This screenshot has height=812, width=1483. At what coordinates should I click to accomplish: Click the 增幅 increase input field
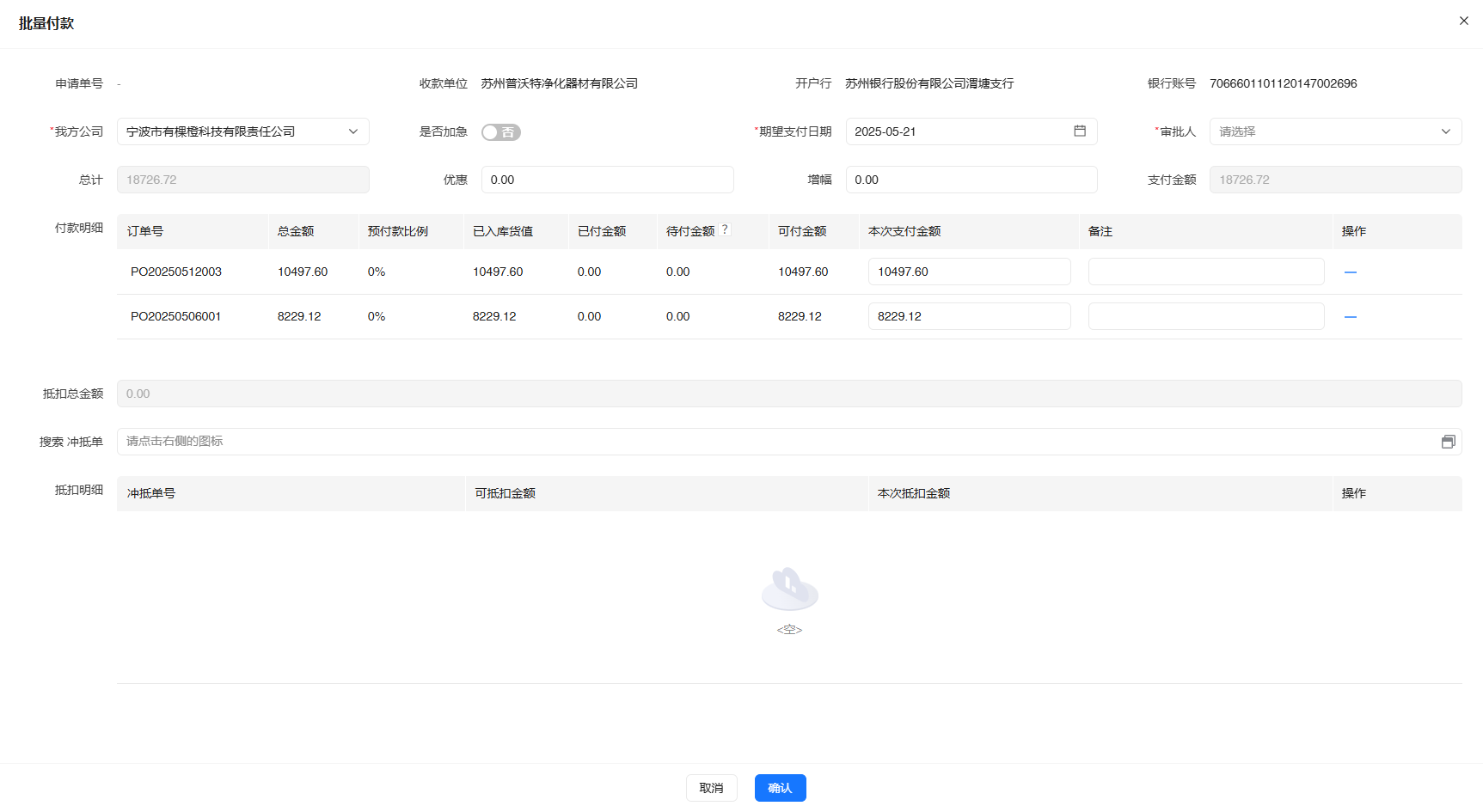[x=971, y=180]
